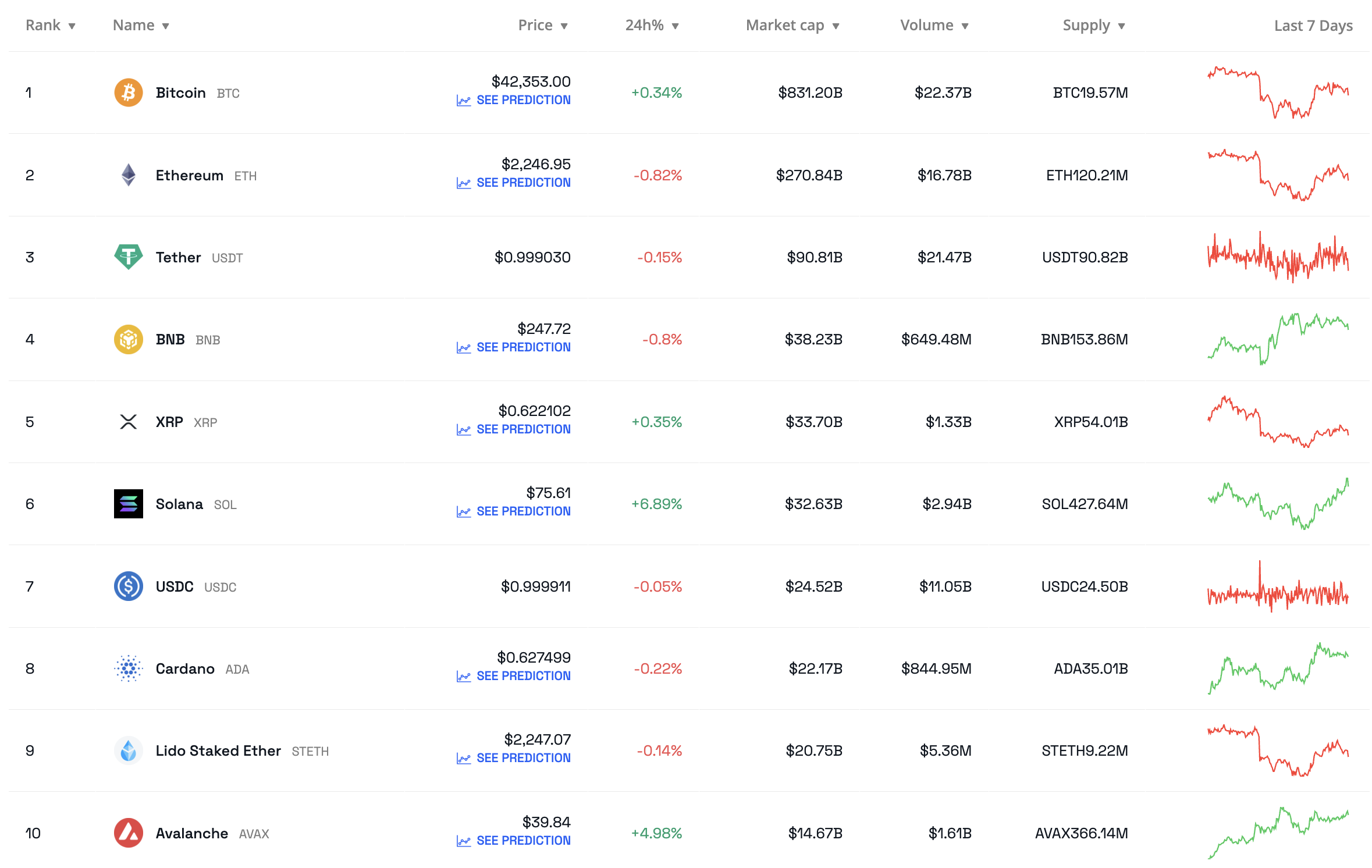Click the XRP logo icon
Viewport: 1372px width, 868px height.
128,422
